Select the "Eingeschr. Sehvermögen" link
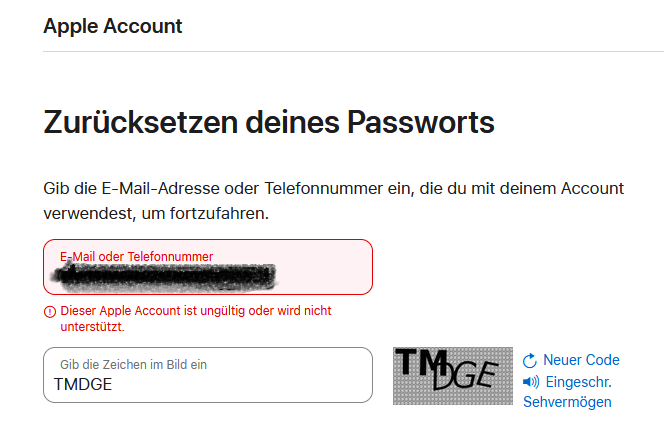 (x=577, y=381)
